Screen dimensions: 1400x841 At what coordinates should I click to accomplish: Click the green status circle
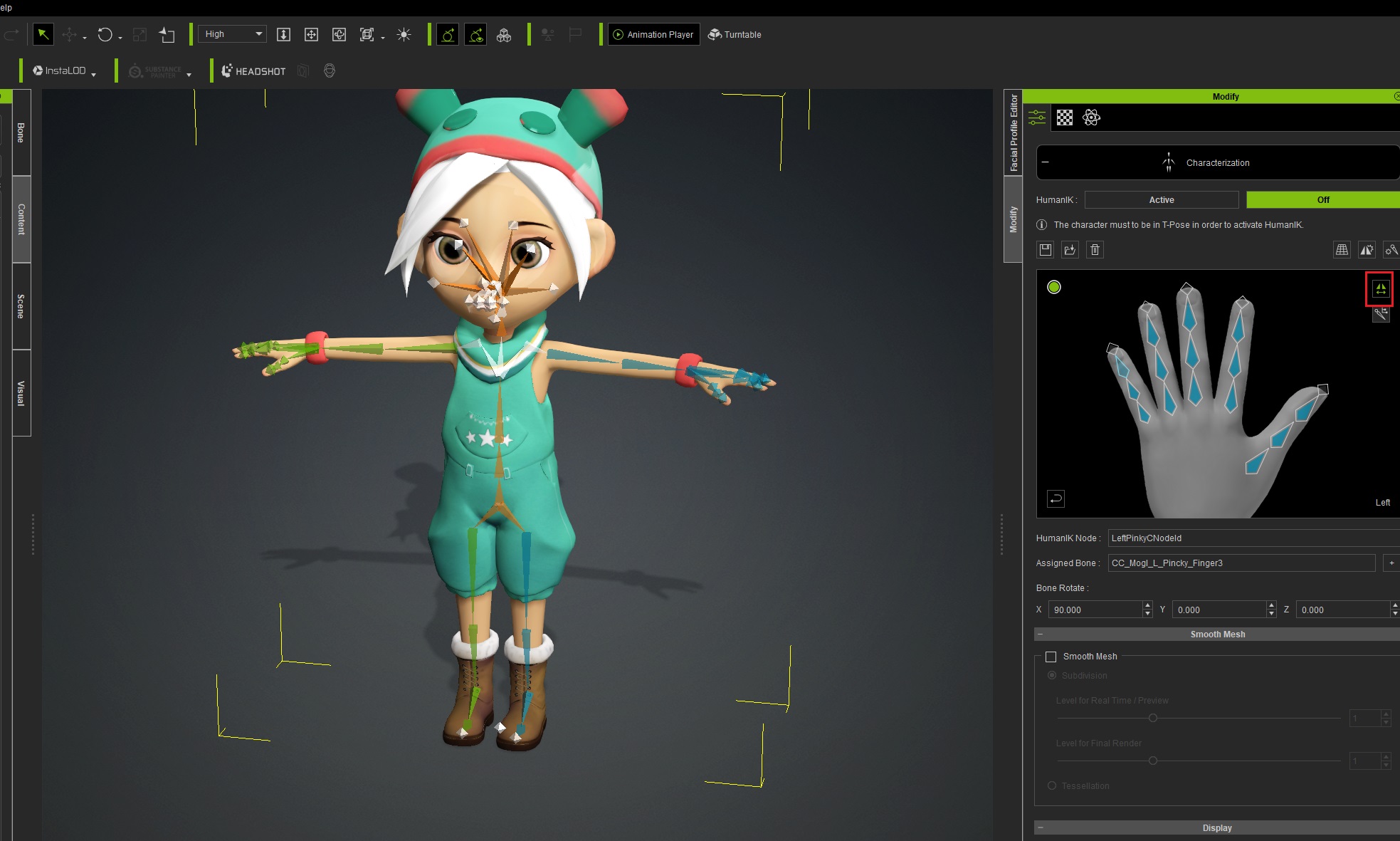coord(1054,287)
